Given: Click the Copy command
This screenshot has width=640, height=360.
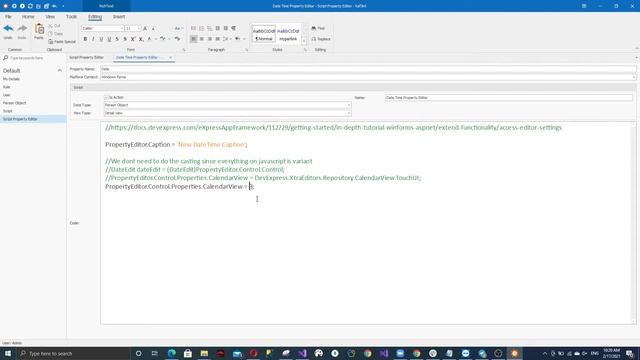Looking at the screenshot, I should [56, 33].
